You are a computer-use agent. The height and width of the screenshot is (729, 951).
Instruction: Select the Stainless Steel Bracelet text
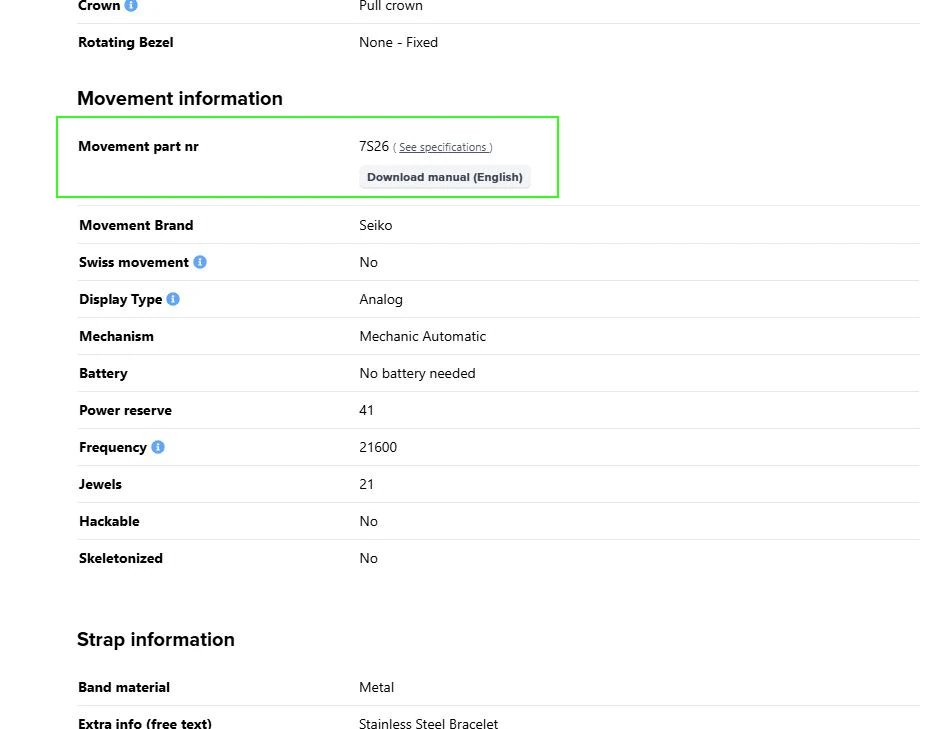(428, 723)
